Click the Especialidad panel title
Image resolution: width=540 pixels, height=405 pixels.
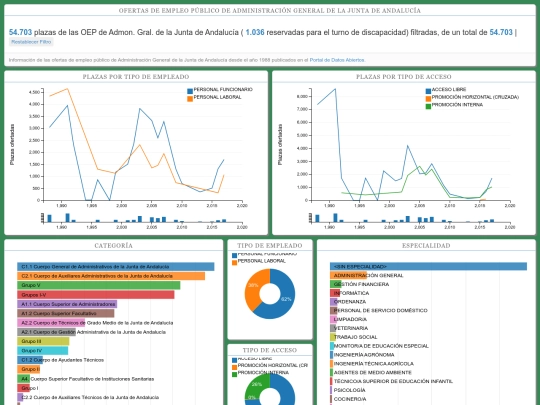click(426, 246)
